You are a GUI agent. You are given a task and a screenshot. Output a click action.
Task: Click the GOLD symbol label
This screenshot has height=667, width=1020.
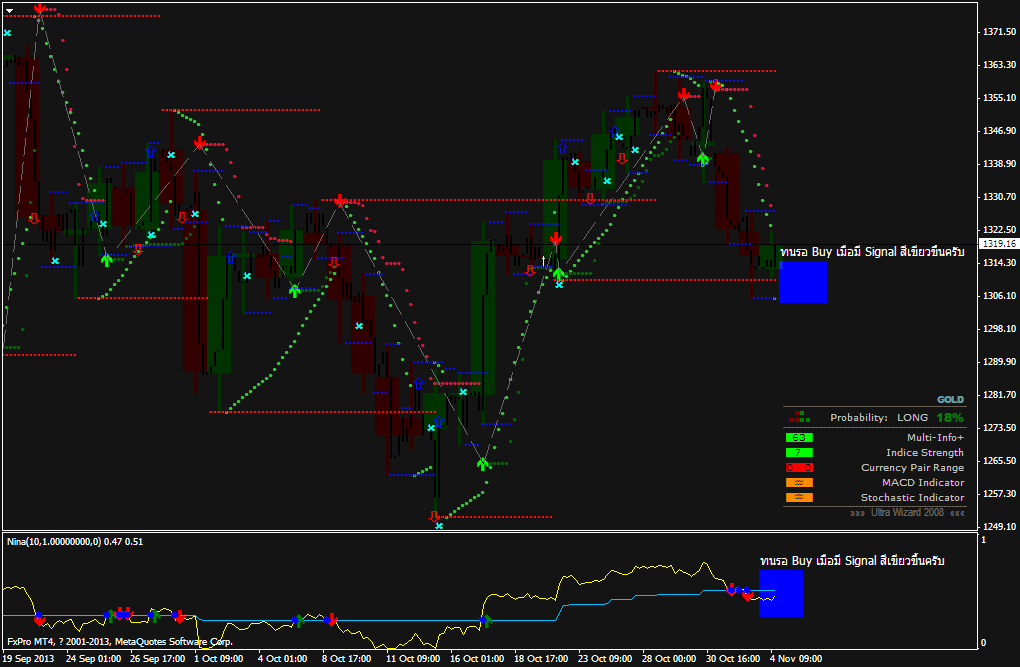950,400
